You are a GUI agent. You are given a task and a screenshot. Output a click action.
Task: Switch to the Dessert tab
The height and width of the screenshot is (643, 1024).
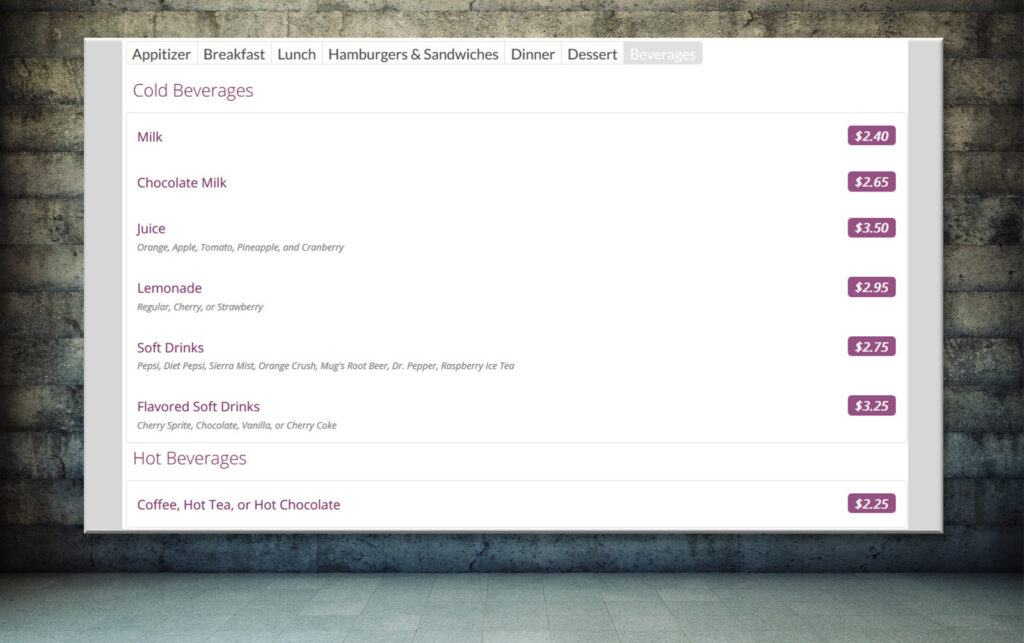[x=592, y=54]
